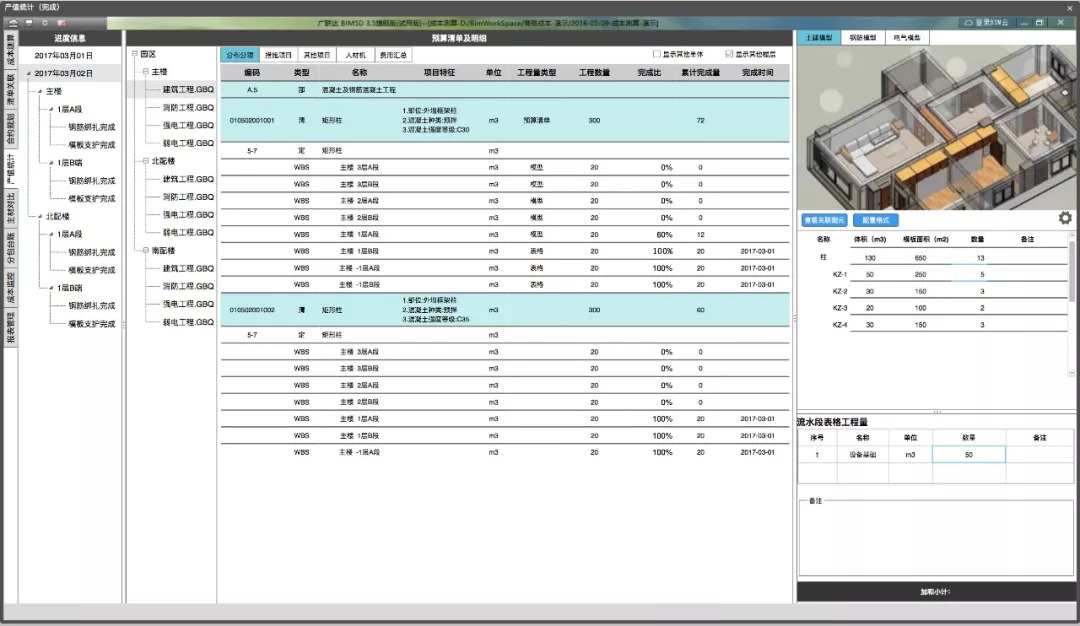Image resolution: width=1080 pixels, height=626 pixels.
Task: Open the 电气模型 model tab
Action: click(906, 38)
